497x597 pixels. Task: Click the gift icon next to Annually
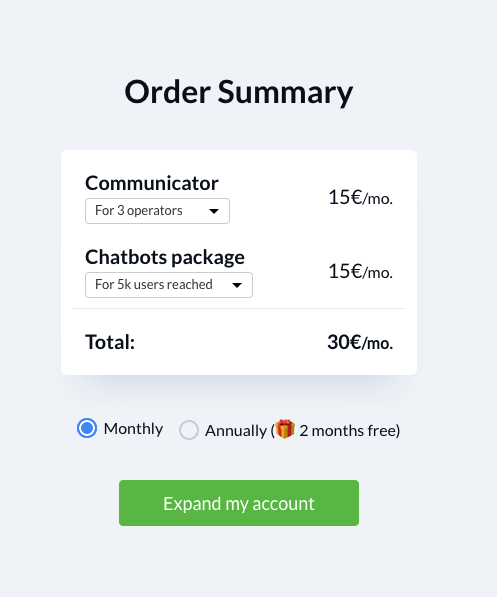[285, 429]
